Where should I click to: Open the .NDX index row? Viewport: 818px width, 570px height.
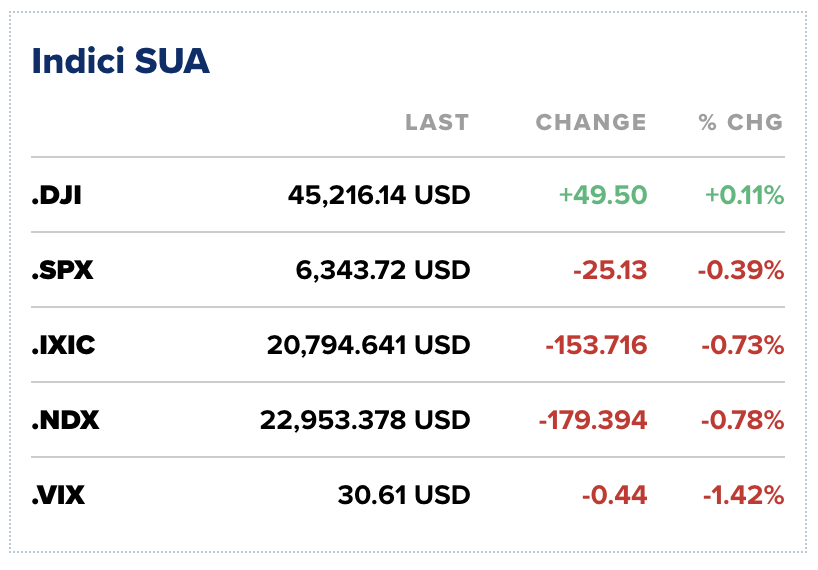(65, 420)
